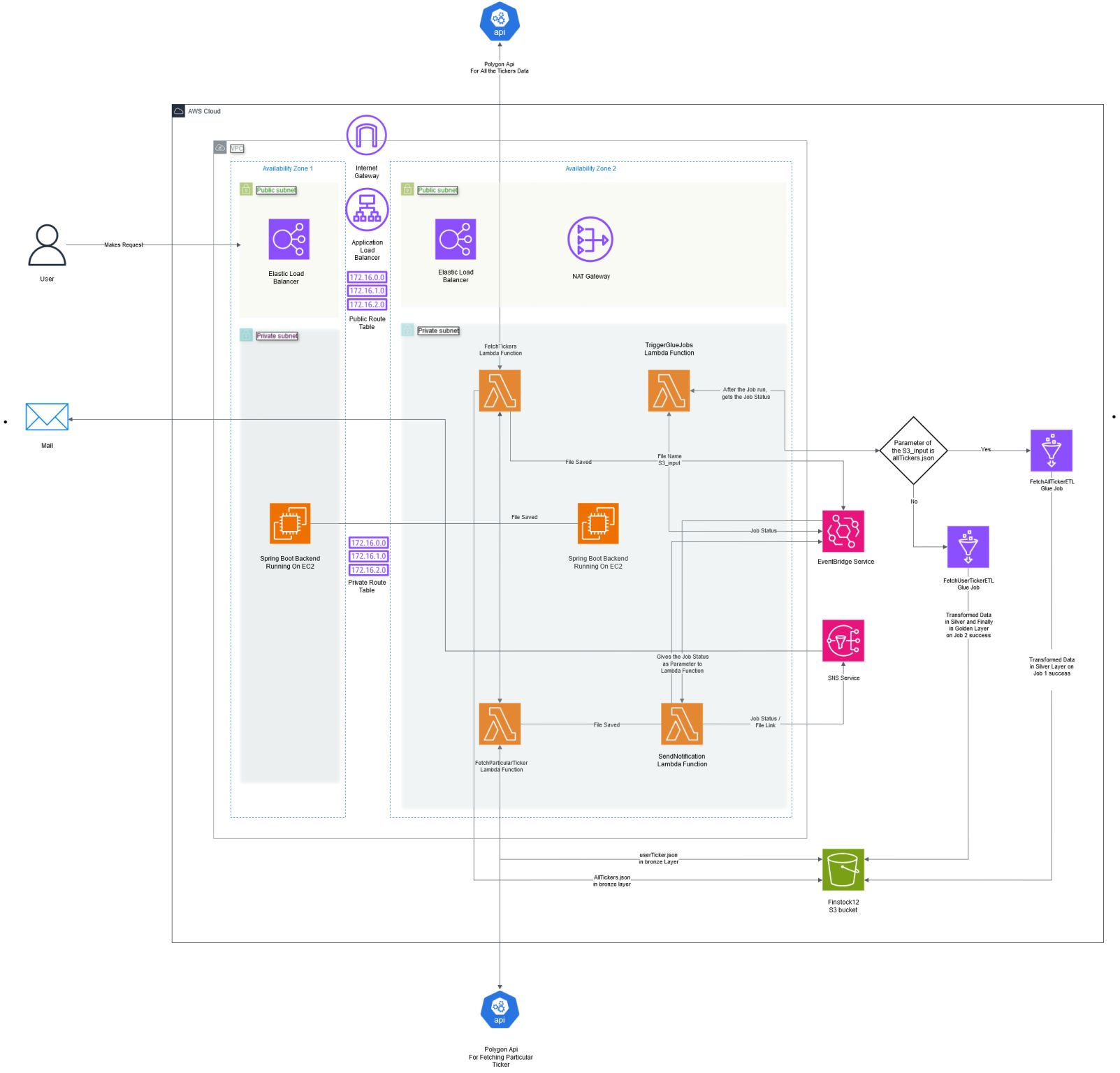Select the FetchAllTickerETL Glue Job icon
This screenshot has width=1120, height=1073.
click(x=1052, y=451)
